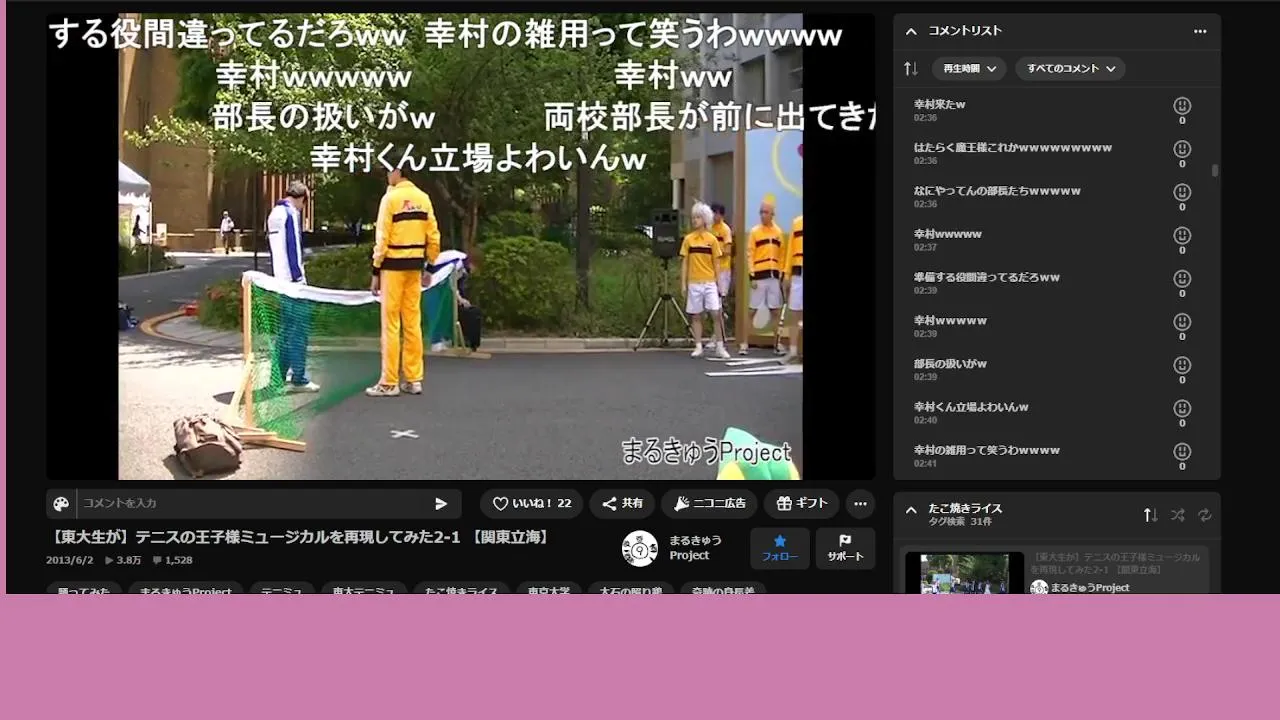Viewport: 1280px width, 720px height.
Task: Collapse the たこ焼きライス playlist panel
Action: click(x=911, y=510)
